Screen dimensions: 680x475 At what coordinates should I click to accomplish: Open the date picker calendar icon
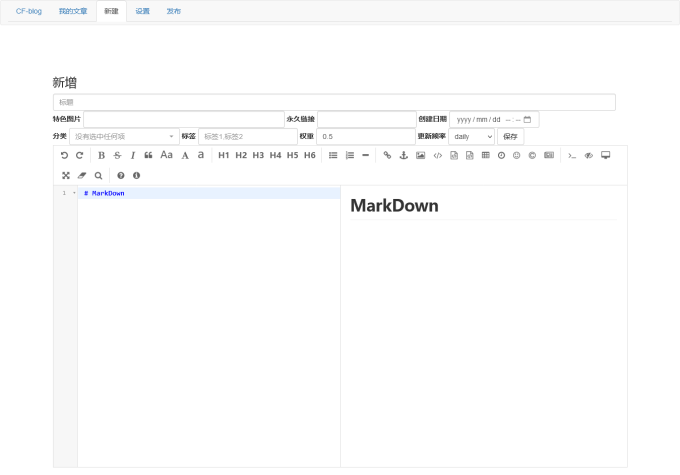[527, 119]
